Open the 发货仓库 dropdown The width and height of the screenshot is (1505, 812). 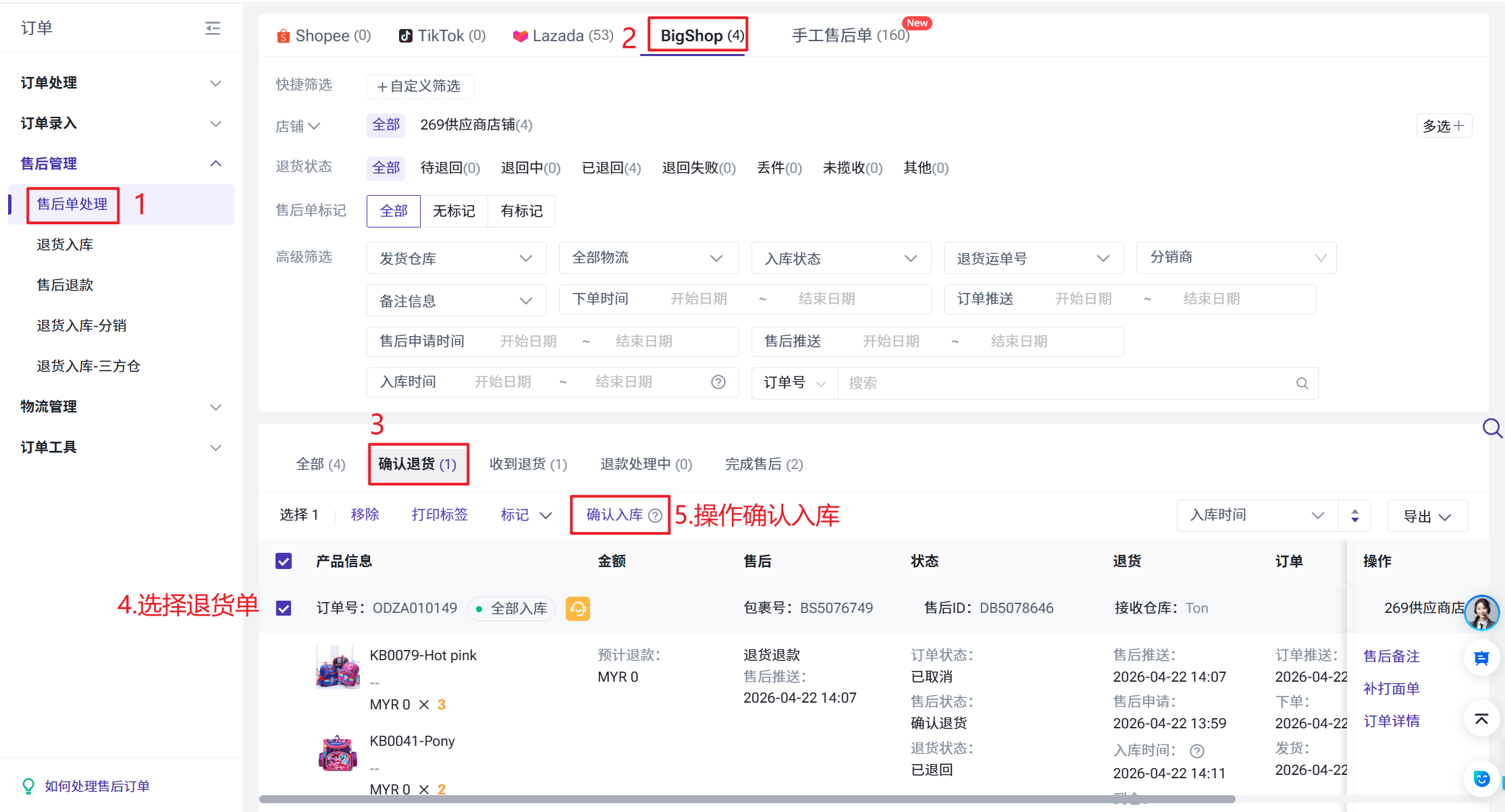pos(456,259)
